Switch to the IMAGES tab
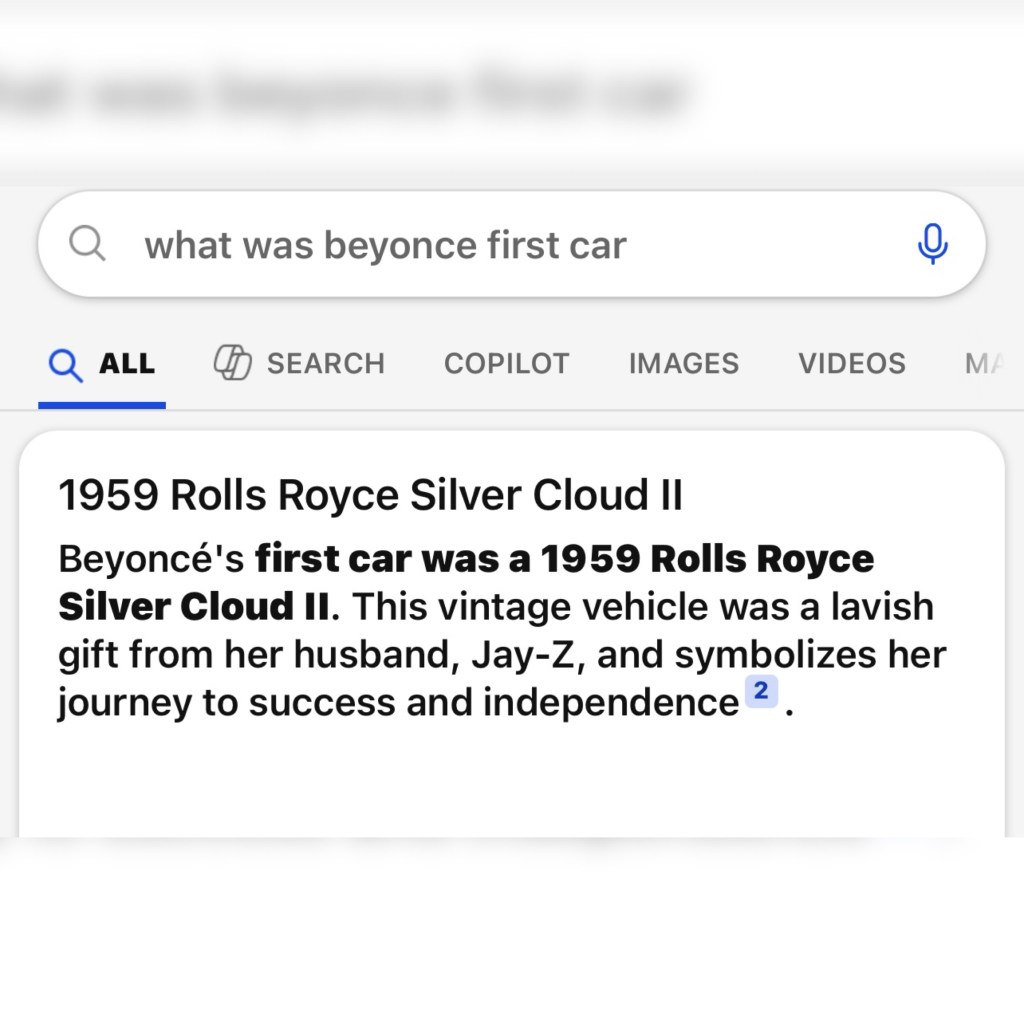Viewport: 1024px width, 1024px height. tap(684, 363)
